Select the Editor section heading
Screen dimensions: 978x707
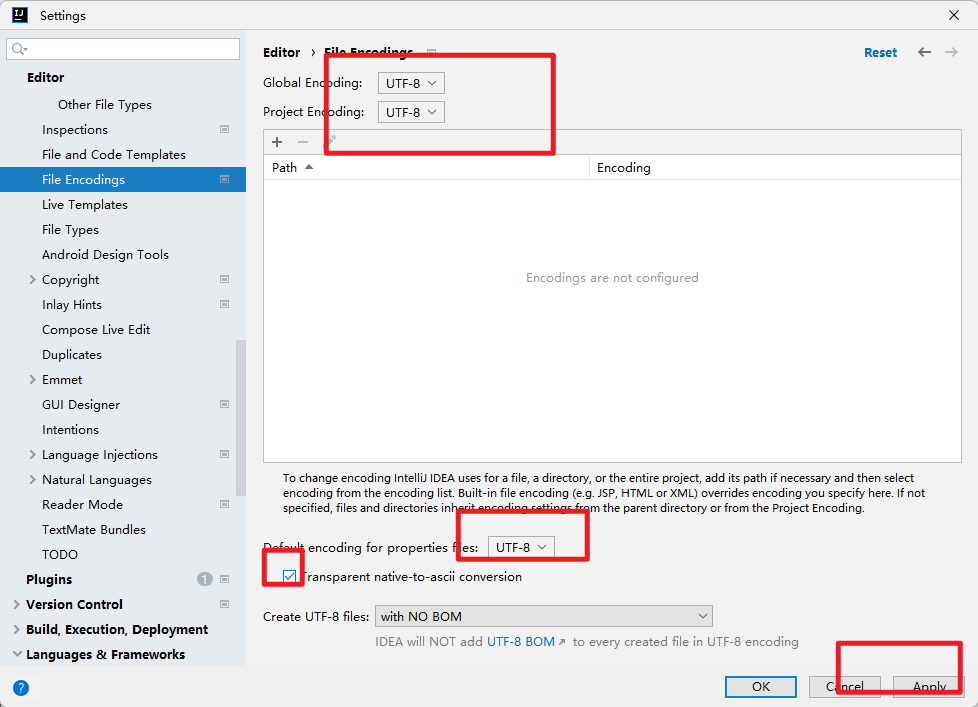coord(46,77)
